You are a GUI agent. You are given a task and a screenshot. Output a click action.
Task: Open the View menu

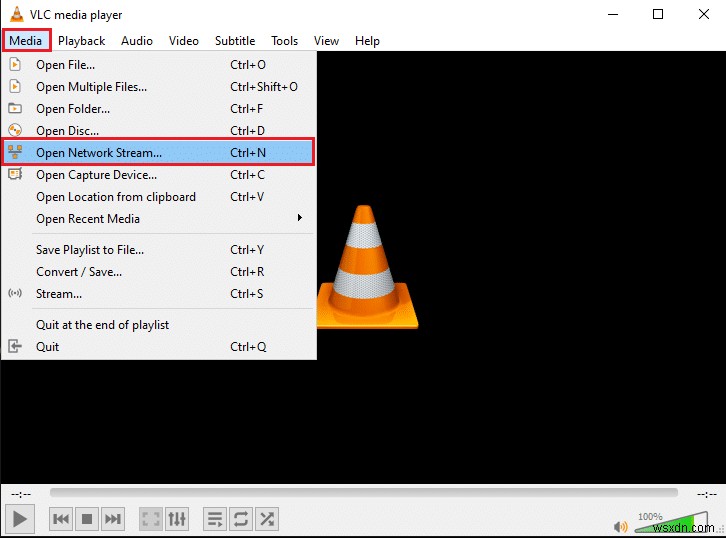326,41
